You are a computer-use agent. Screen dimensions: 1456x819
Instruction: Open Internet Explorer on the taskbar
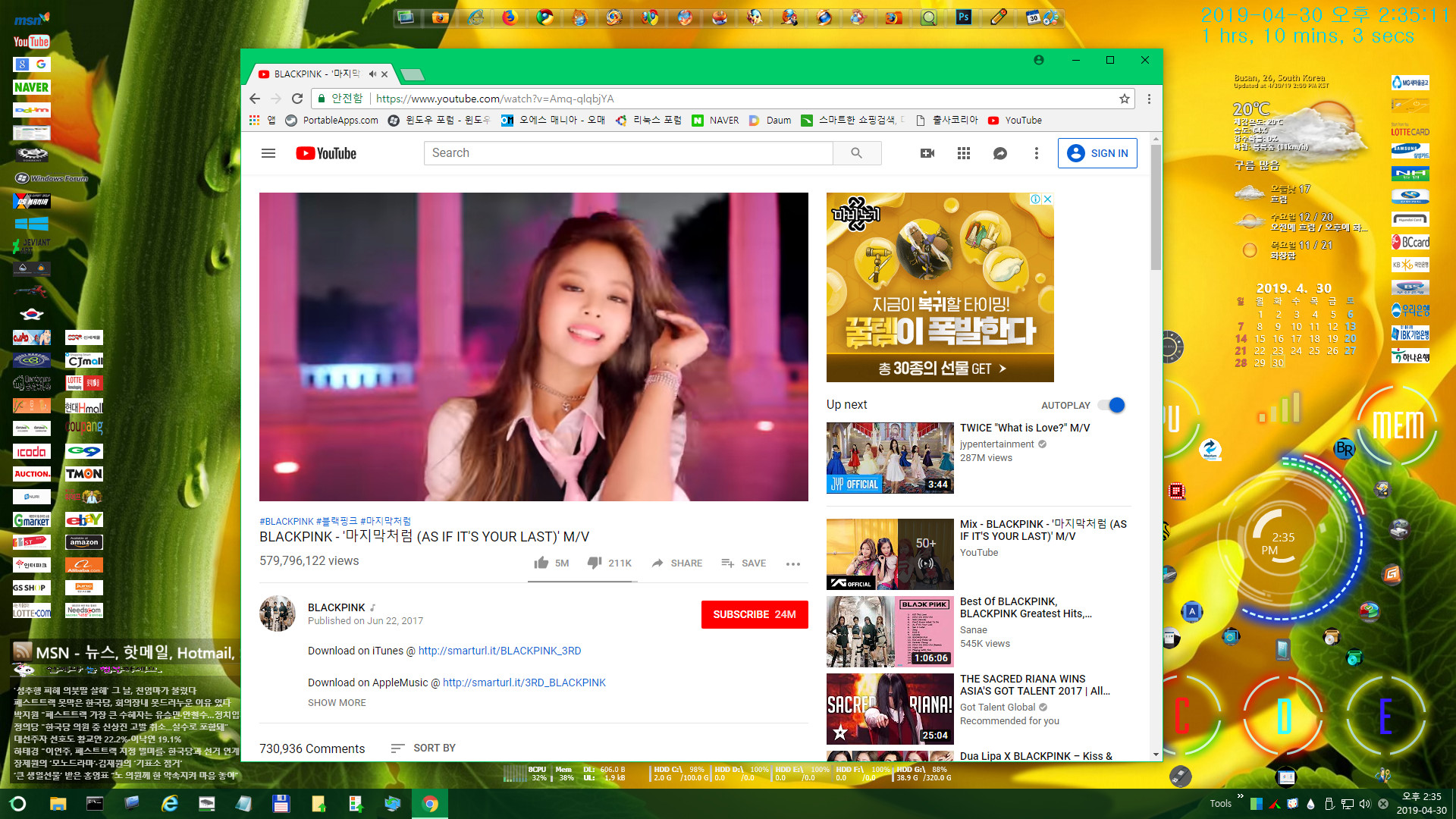[170, 804]
